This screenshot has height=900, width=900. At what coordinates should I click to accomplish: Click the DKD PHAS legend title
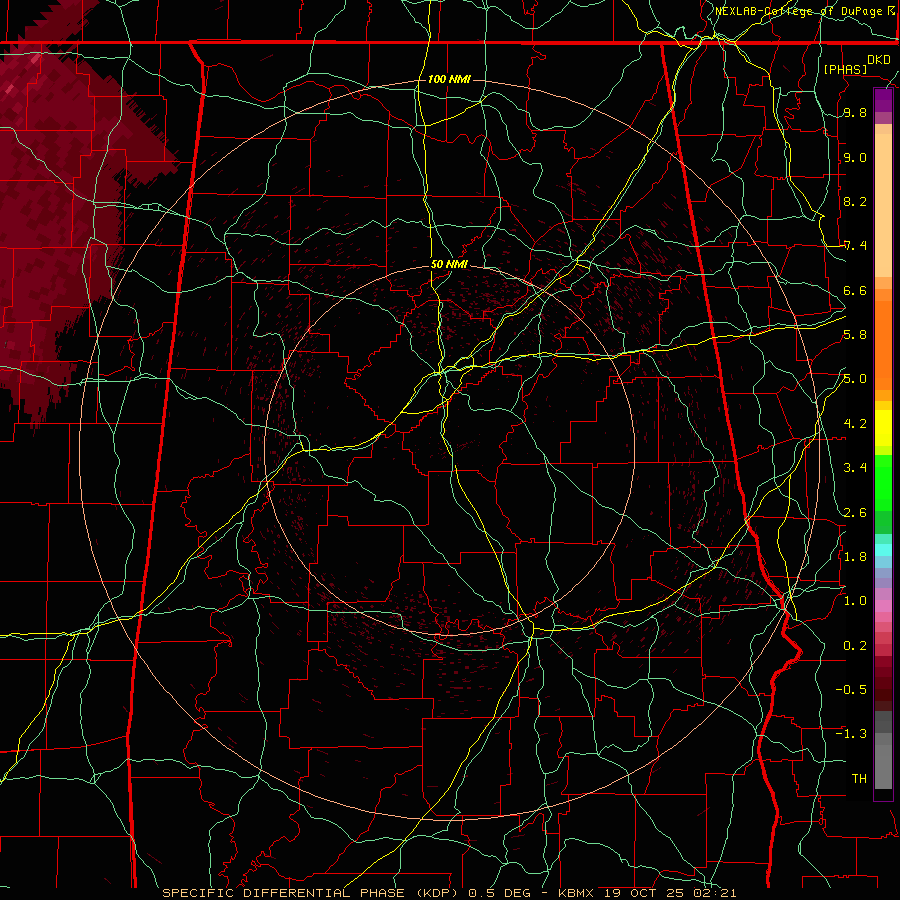(x=857, y=65)
